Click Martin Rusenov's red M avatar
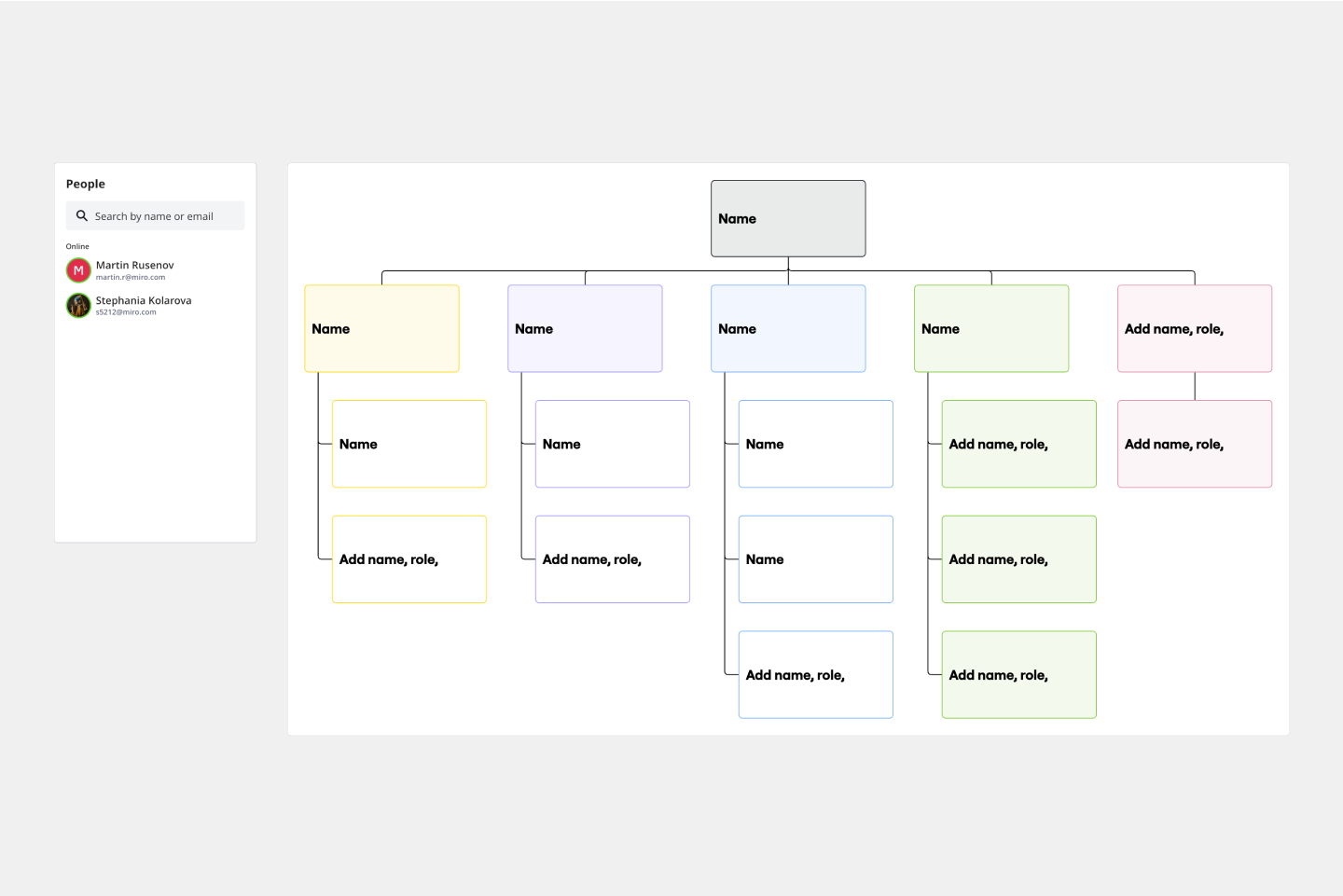1343x896 pixels. [x=78, y=270]
